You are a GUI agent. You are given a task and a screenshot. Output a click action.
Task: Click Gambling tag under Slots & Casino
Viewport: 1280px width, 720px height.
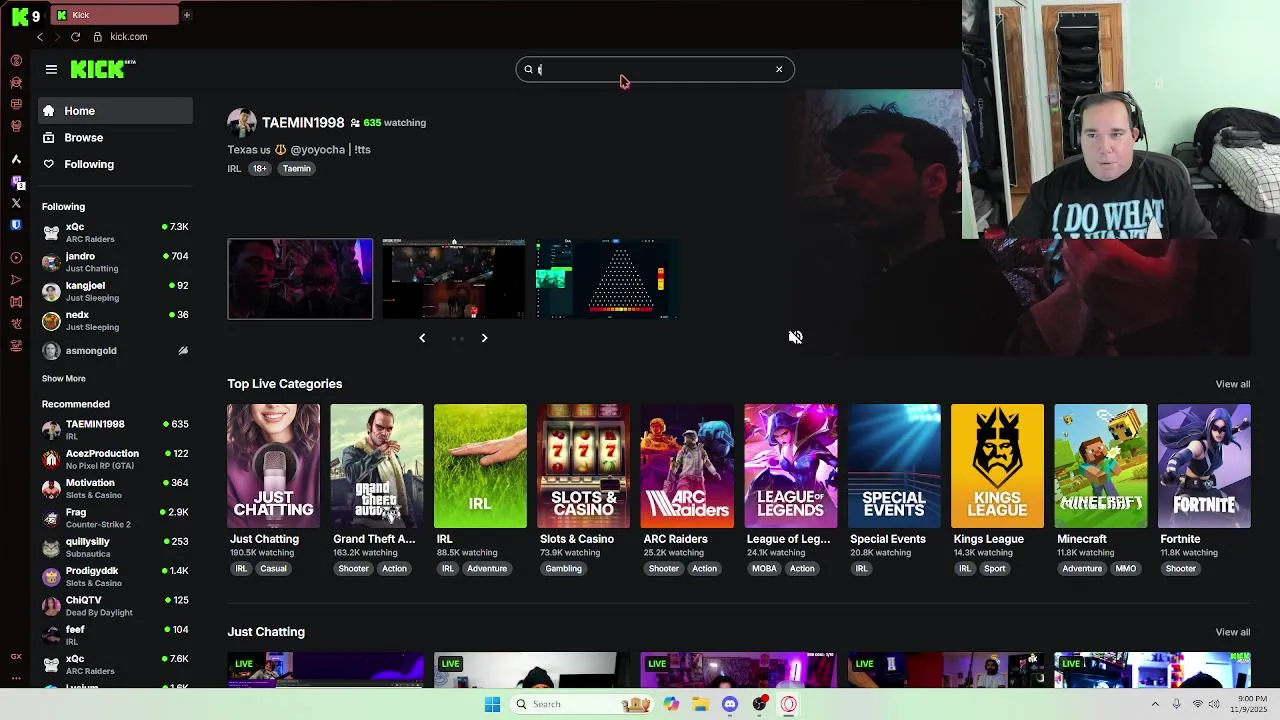pyautogui.click(x=563, y=569)
